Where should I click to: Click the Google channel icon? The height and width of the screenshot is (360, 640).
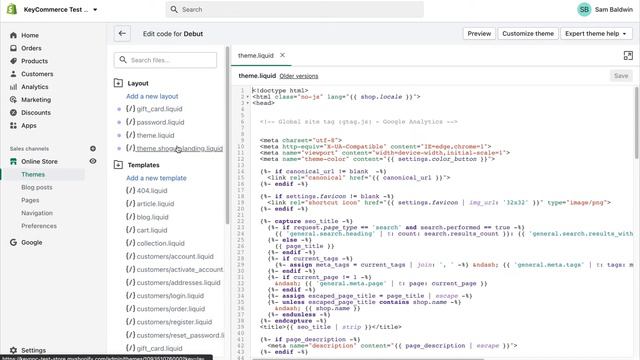click(13, 242)
